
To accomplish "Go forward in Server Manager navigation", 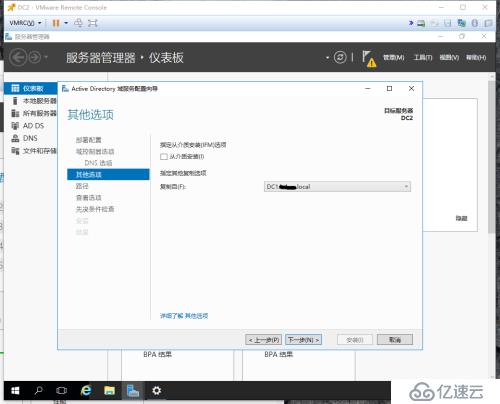I will (x=34, y=57).
